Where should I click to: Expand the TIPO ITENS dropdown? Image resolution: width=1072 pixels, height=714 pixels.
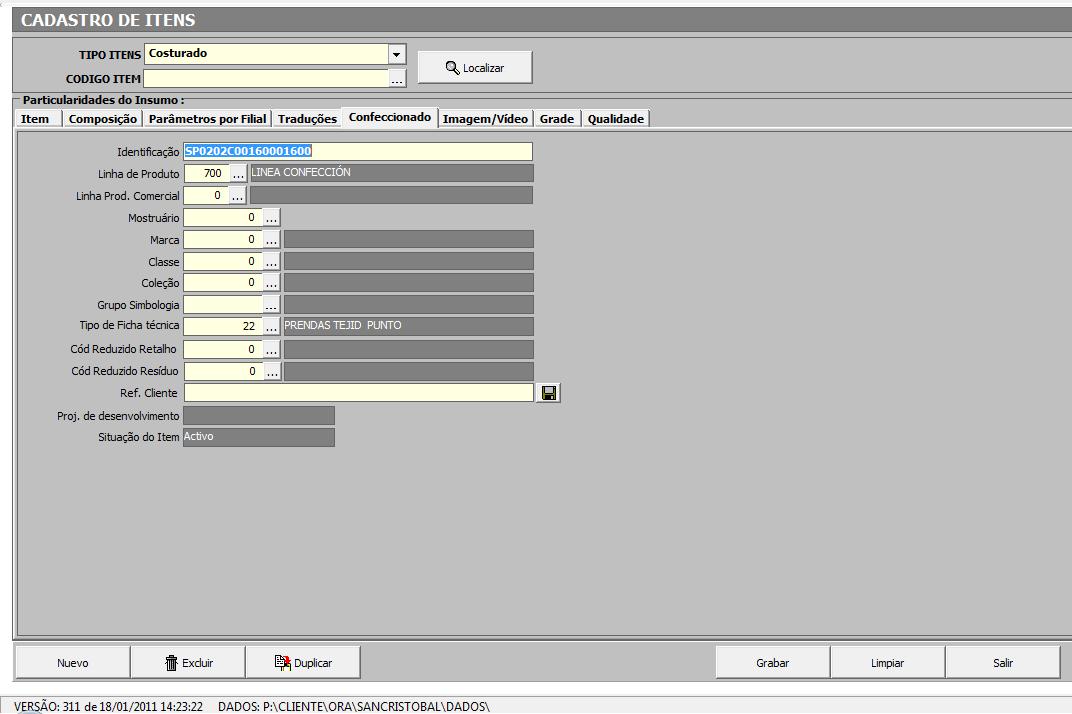point(397,54)
